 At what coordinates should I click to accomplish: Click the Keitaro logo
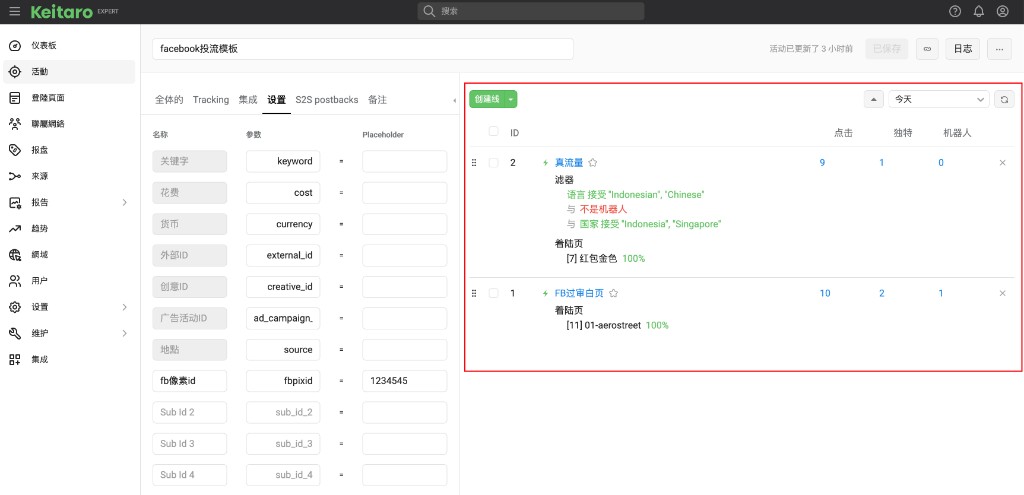click(61, 12)
